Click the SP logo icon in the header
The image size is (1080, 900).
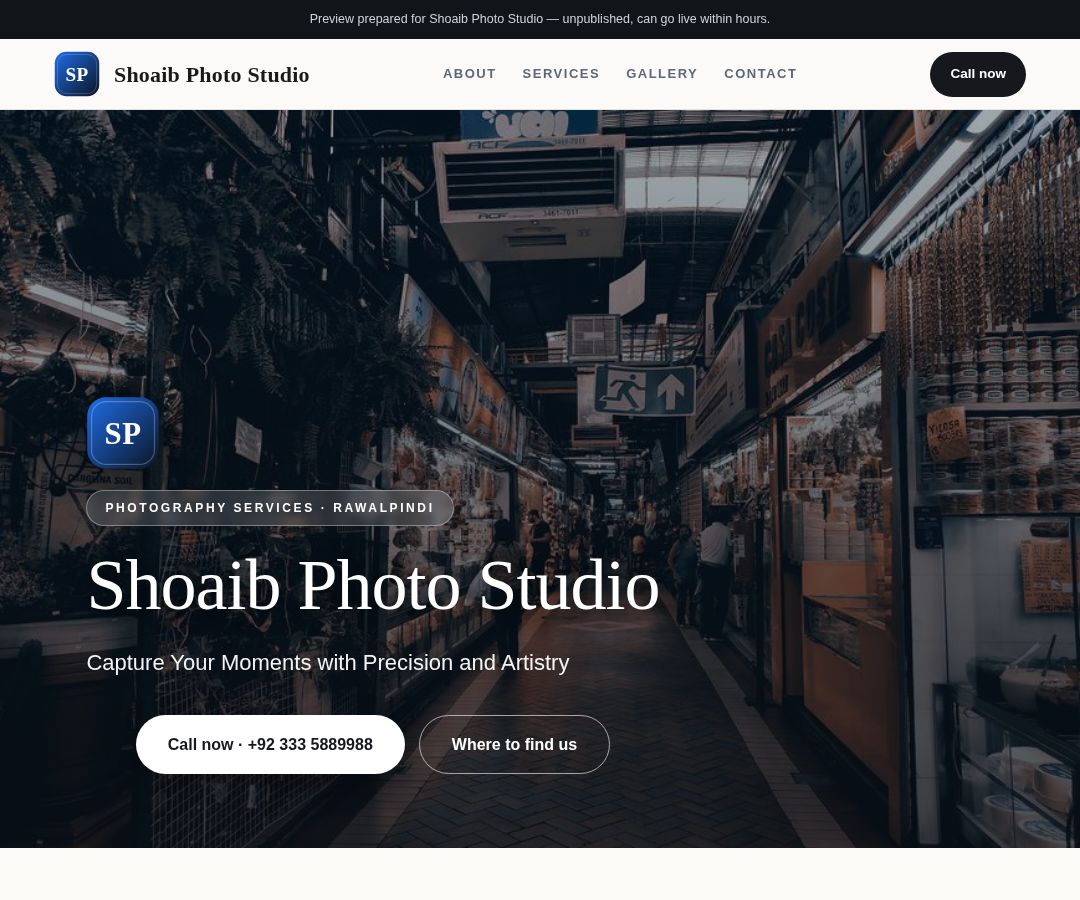pos(76,74)
